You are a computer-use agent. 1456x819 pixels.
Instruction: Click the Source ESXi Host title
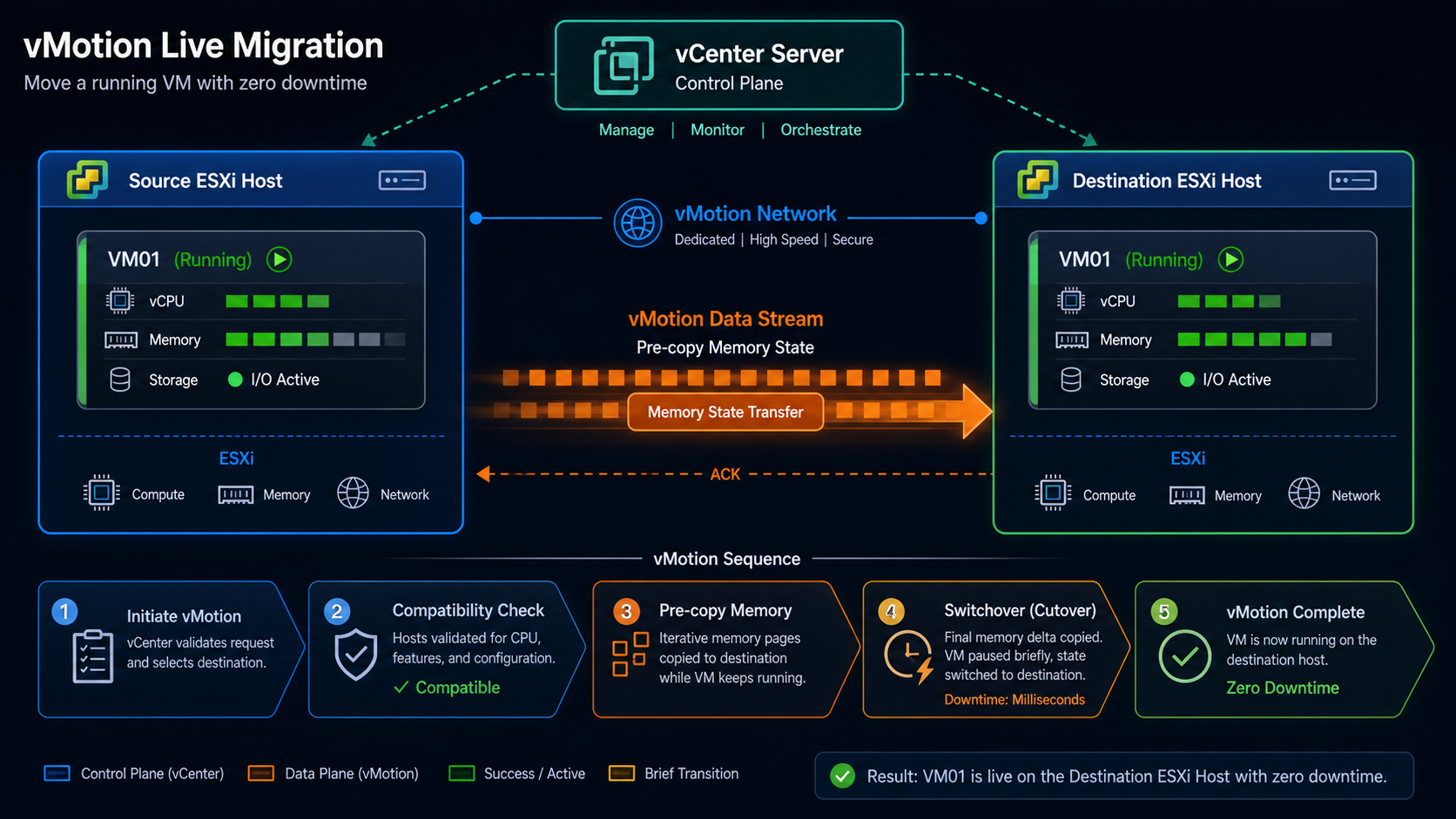tap(206, 181)
